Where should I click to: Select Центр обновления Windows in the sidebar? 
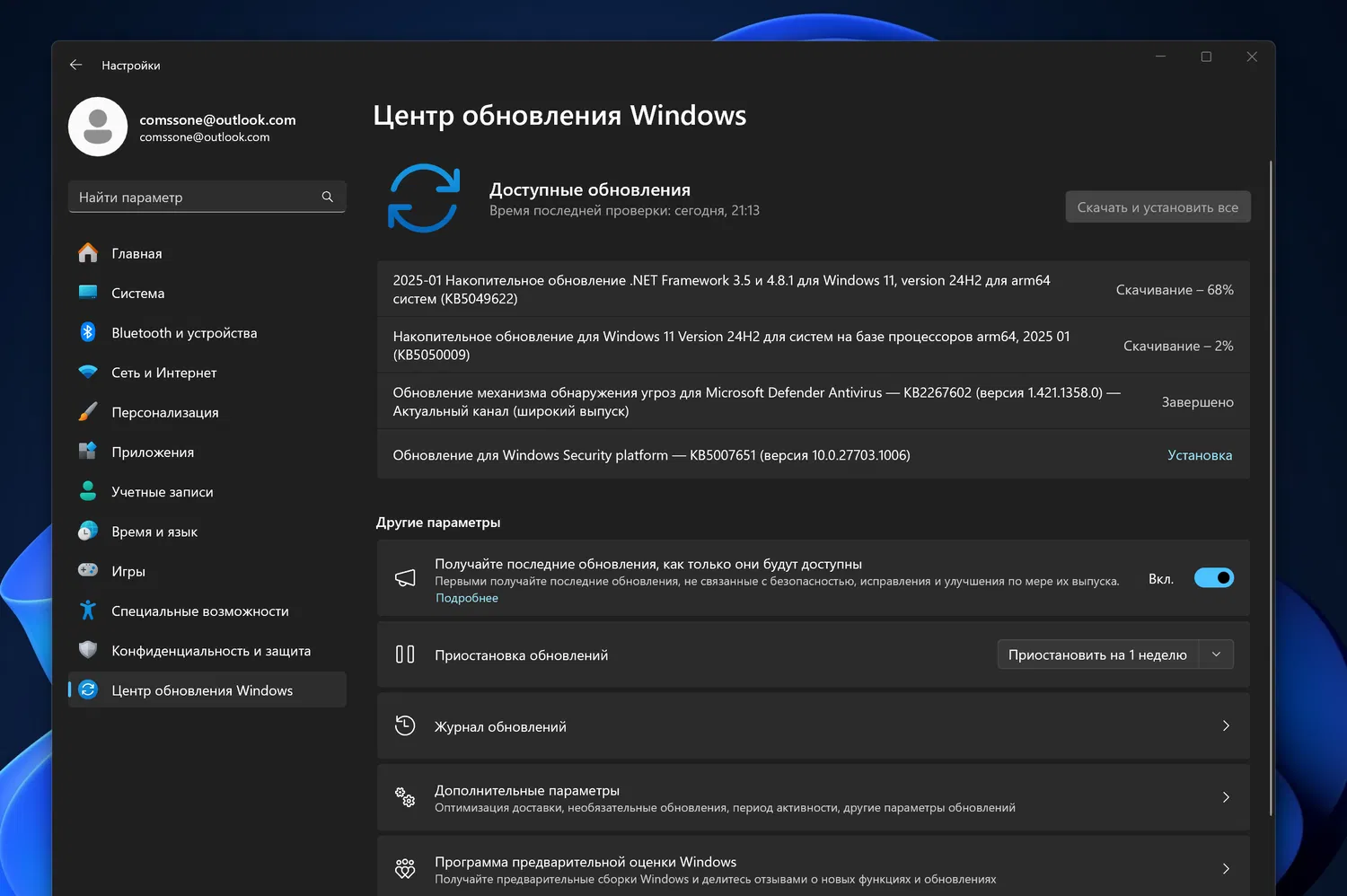point(207,690)
